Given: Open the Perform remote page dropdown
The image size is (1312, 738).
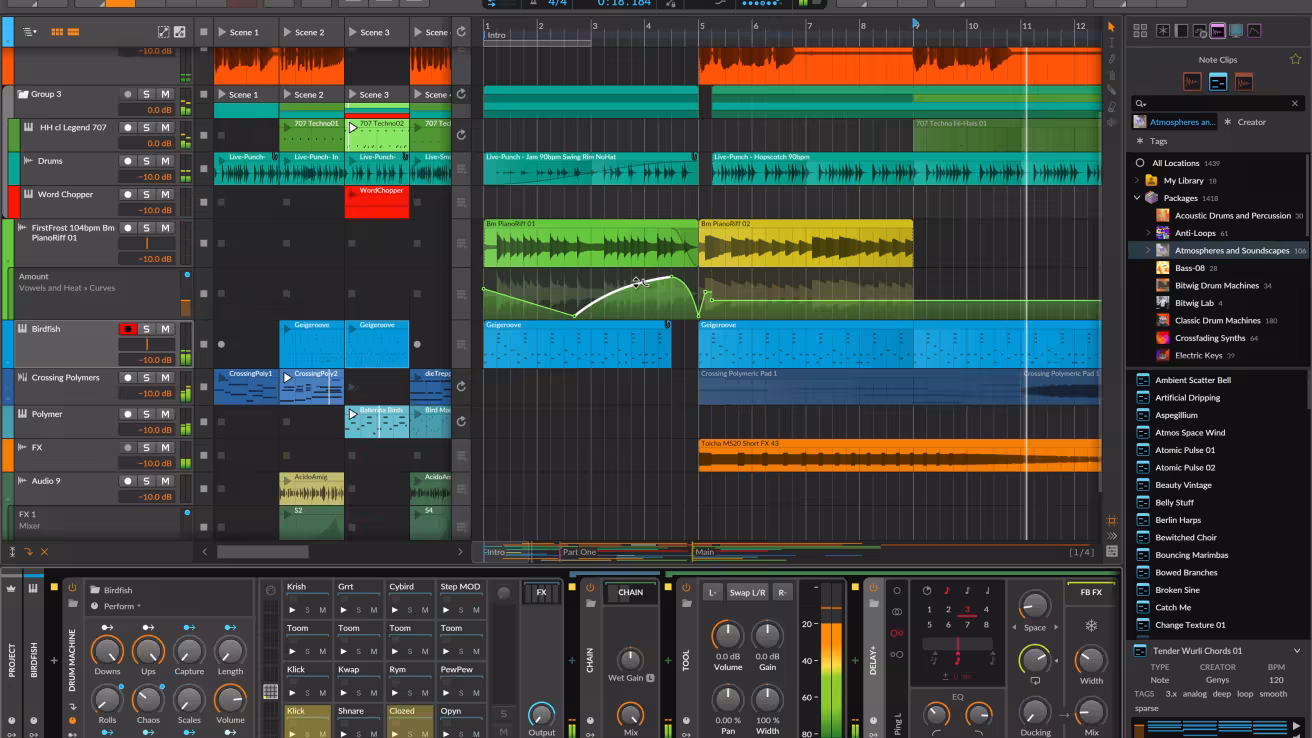Looking at the screenshot, I should click(122, 606).
